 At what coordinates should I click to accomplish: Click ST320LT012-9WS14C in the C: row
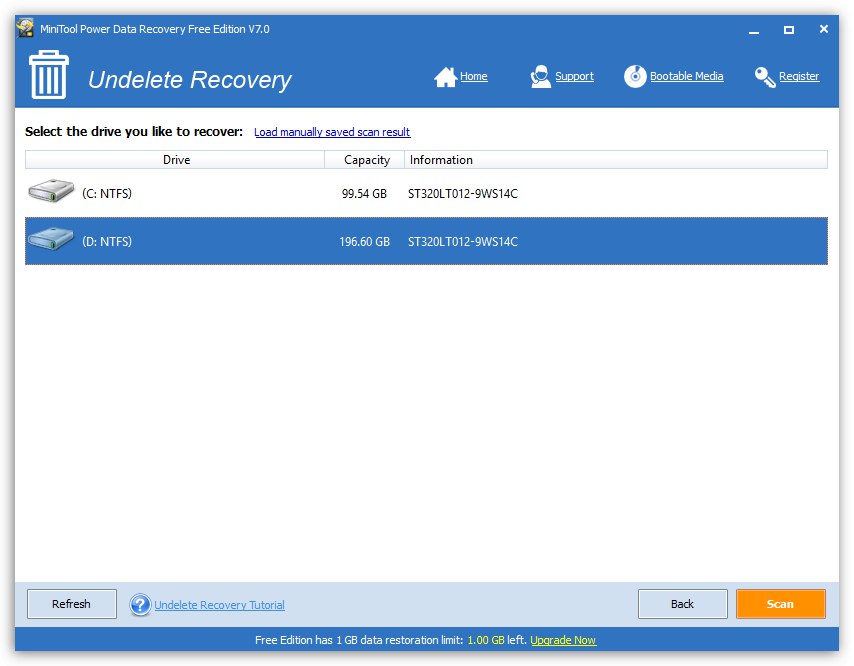point(462,193)
